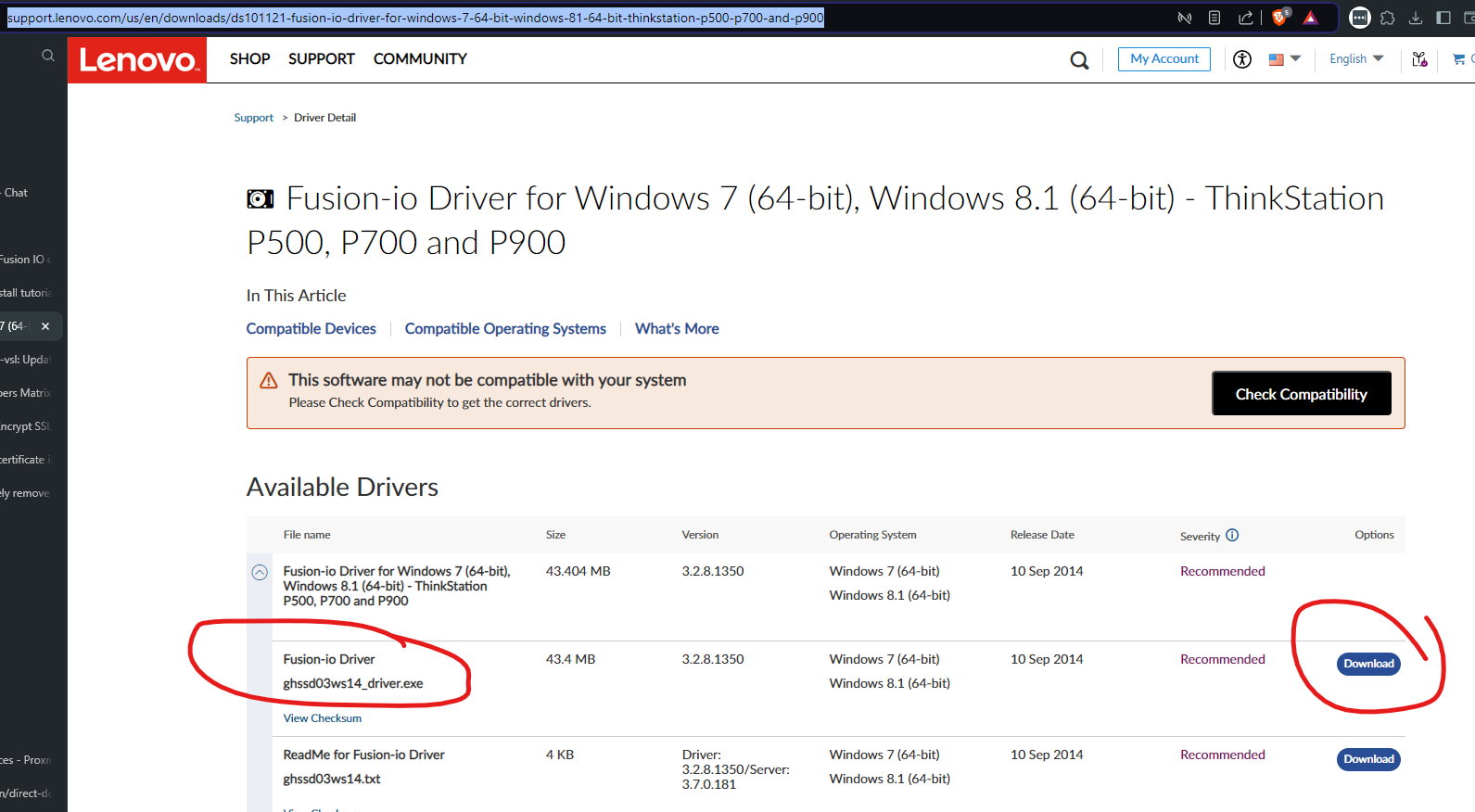Click the Lenovo logo
Screen dimensions: 1475x812
point(137,59)
